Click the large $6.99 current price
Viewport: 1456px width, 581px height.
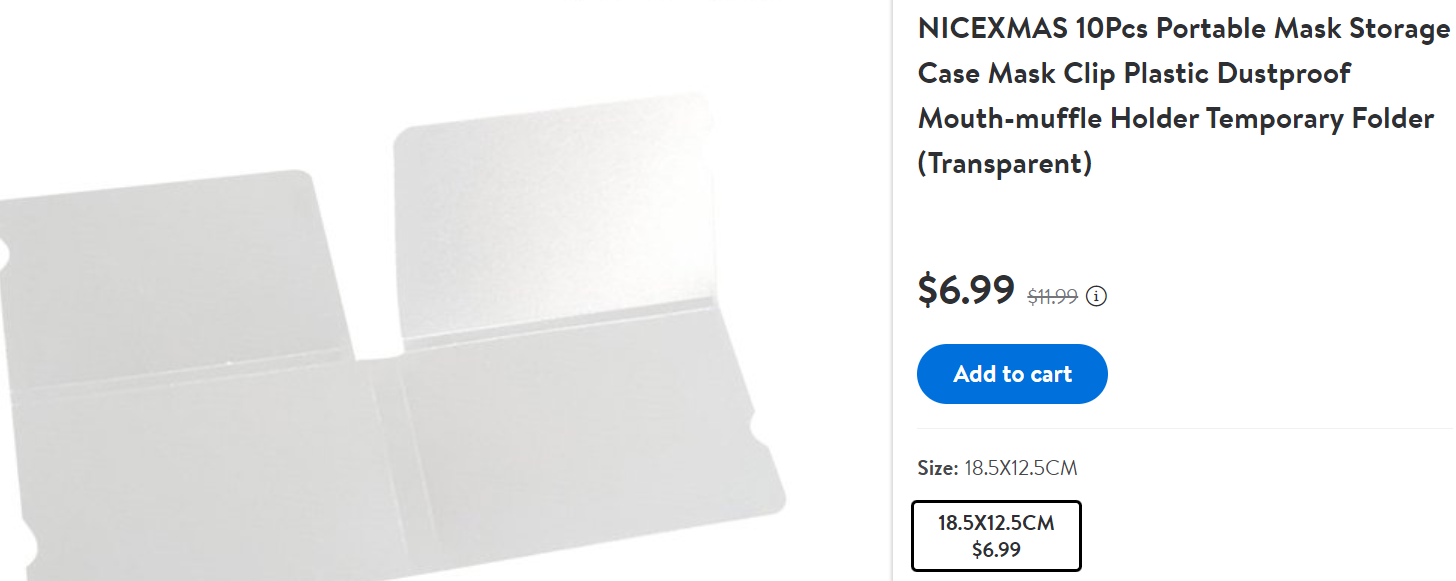pyautogui.click(x=966, y=290)
